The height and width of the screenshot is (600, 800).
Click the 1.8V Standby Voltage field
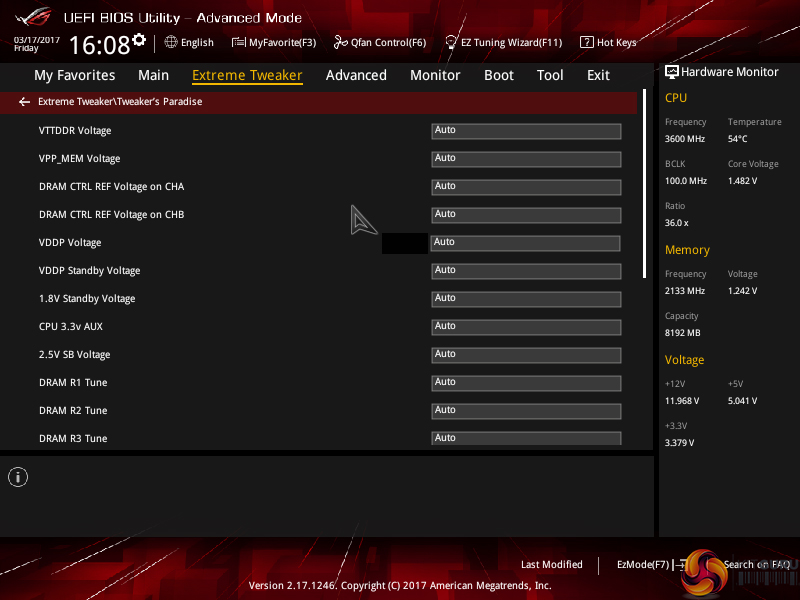point(526,299)
